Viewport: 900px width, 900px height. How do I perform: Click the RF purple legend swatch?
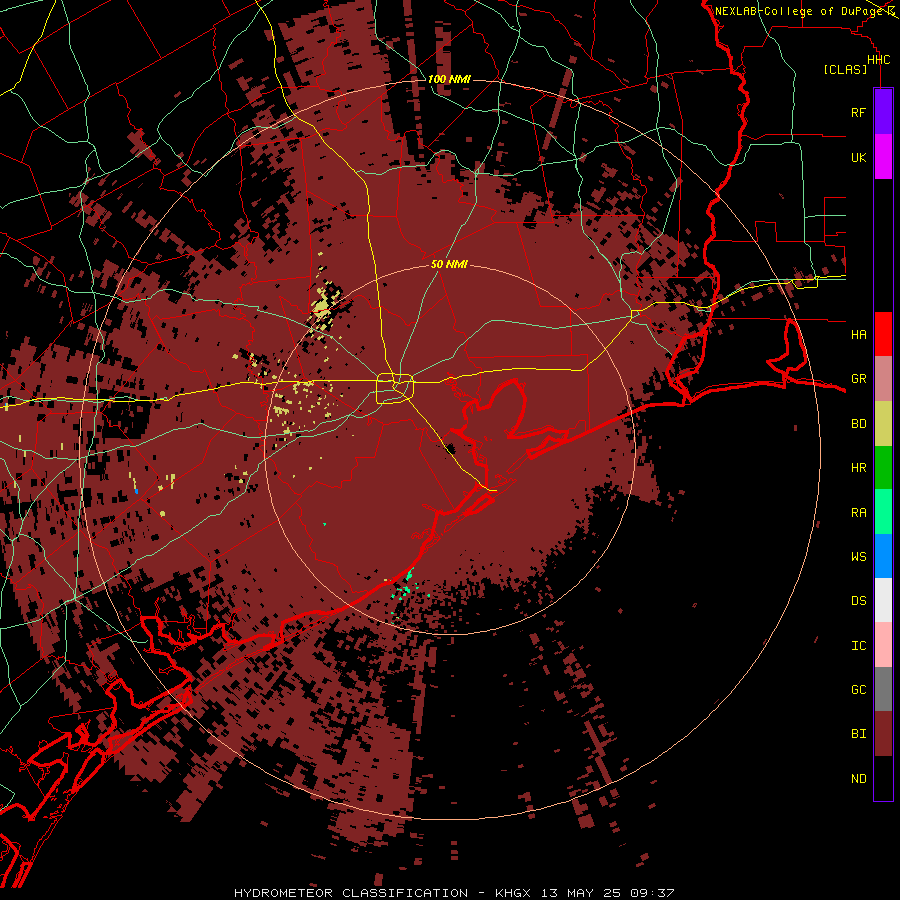pos(883,112)
